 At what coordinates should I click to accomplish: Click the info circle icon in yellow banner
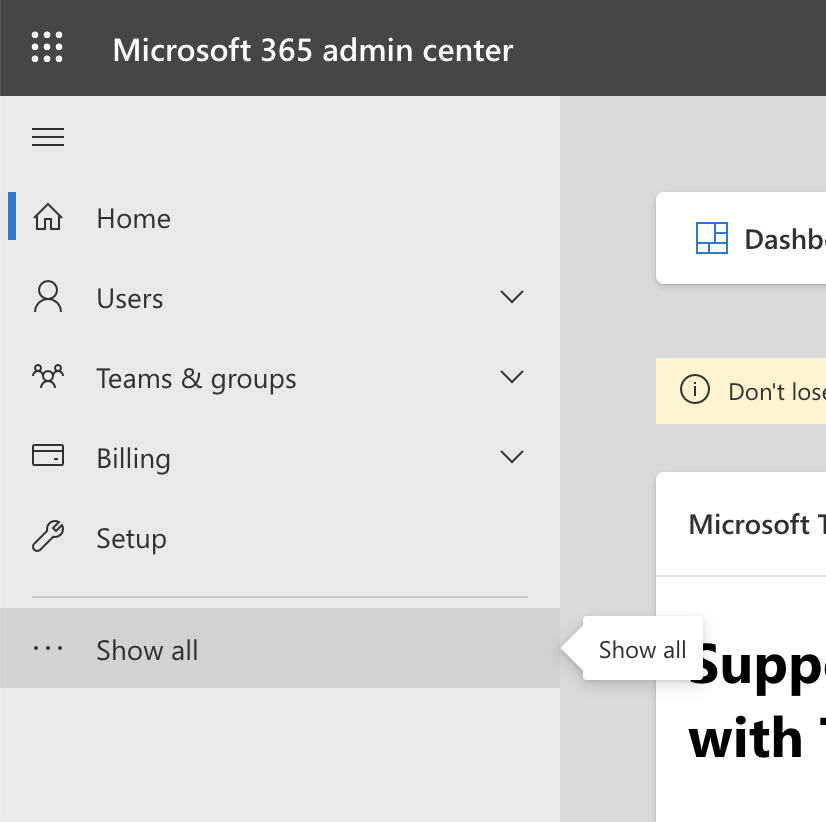(x=695, y=390)
